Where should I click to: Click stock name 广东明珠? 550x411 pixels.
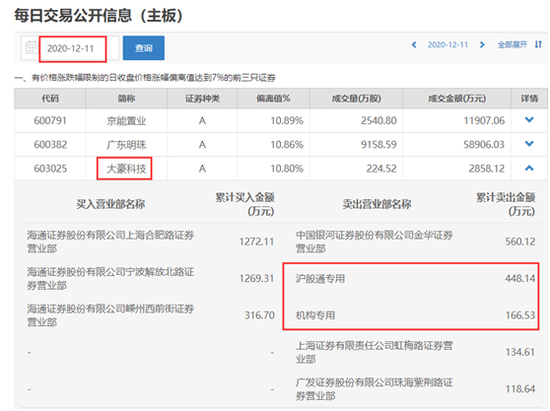126,145
